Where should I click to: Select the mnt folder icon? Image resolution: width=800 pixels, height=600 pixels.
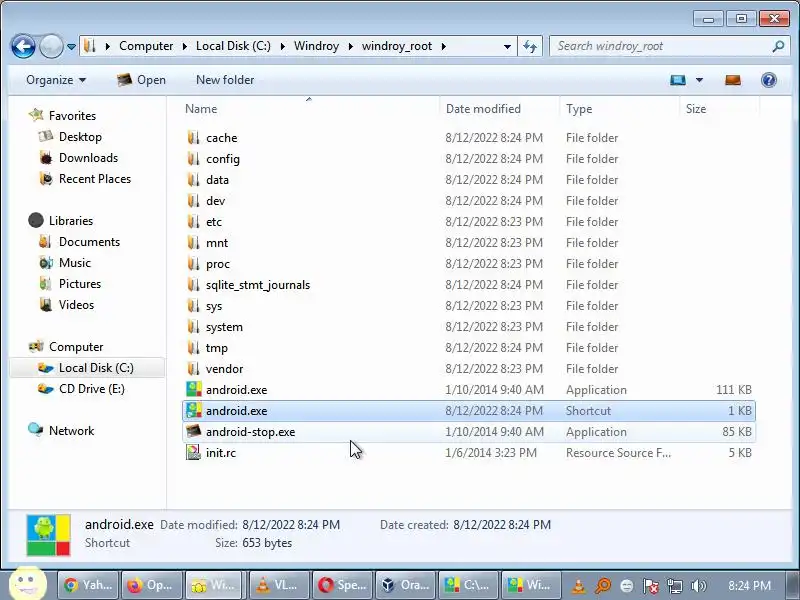(x=193, y=242)
